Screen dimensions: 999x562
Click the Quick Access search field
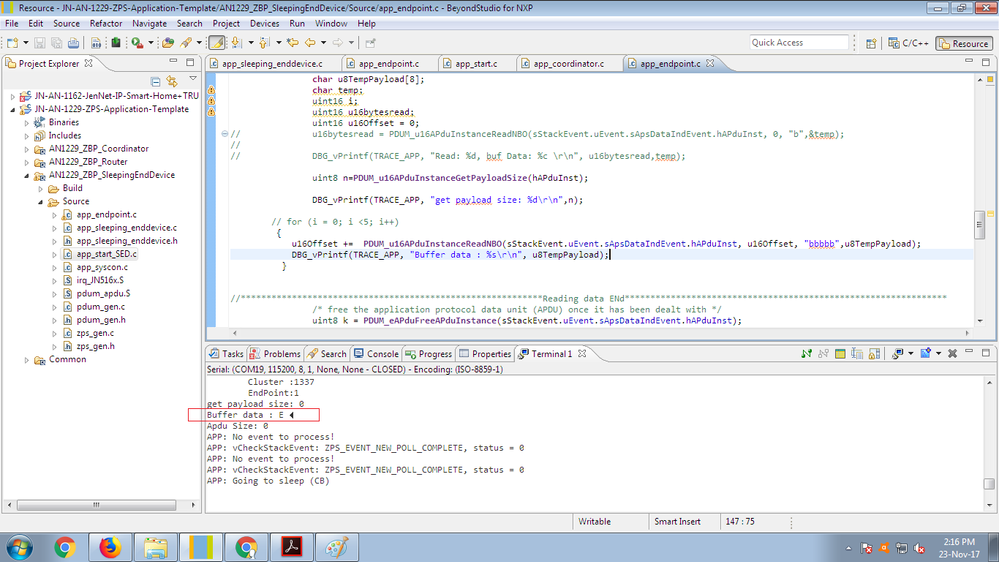point(799,43)
